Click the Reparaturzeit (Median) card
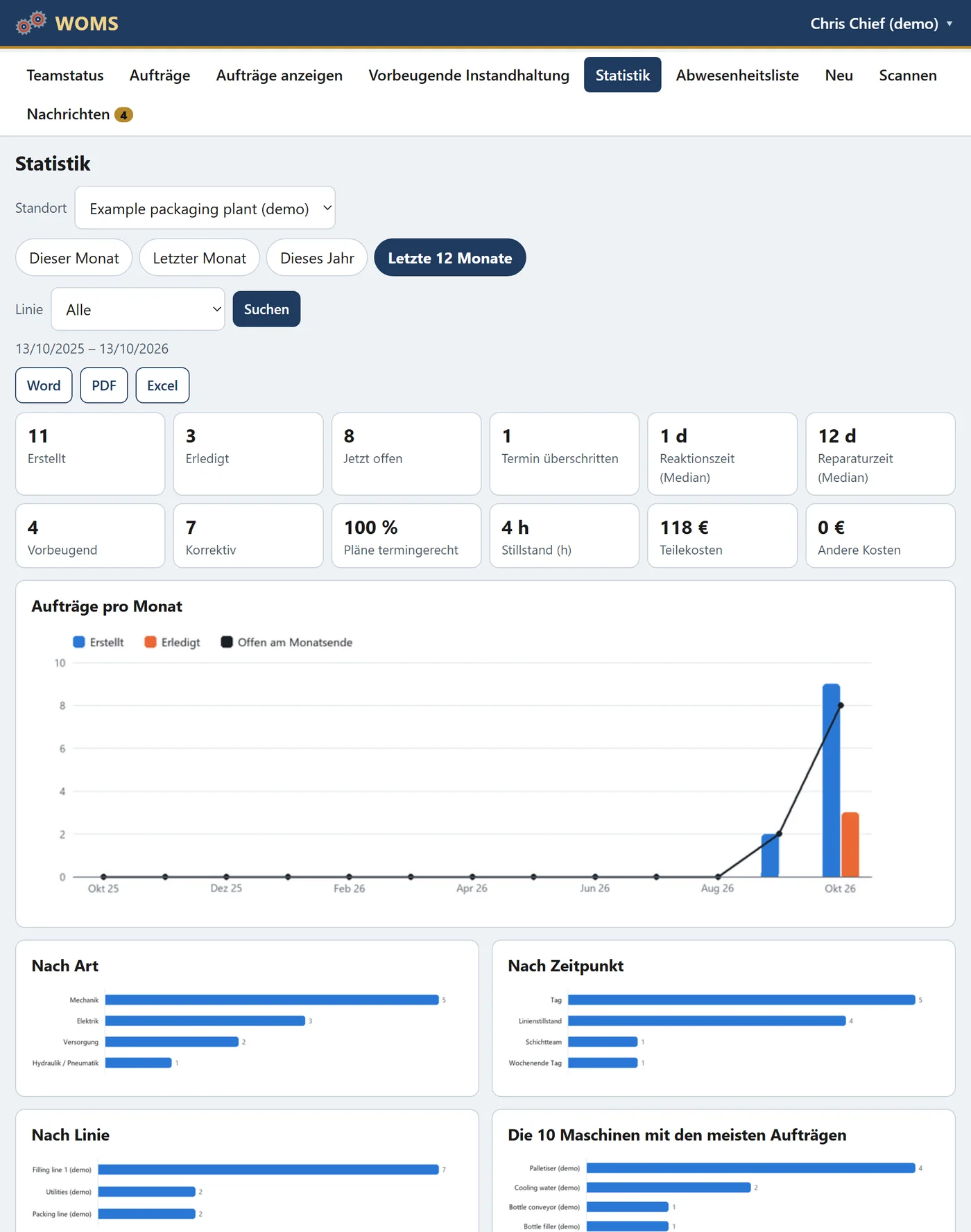Image resolution: width=971 pixels, height=1232 pixels. (881, 454)
